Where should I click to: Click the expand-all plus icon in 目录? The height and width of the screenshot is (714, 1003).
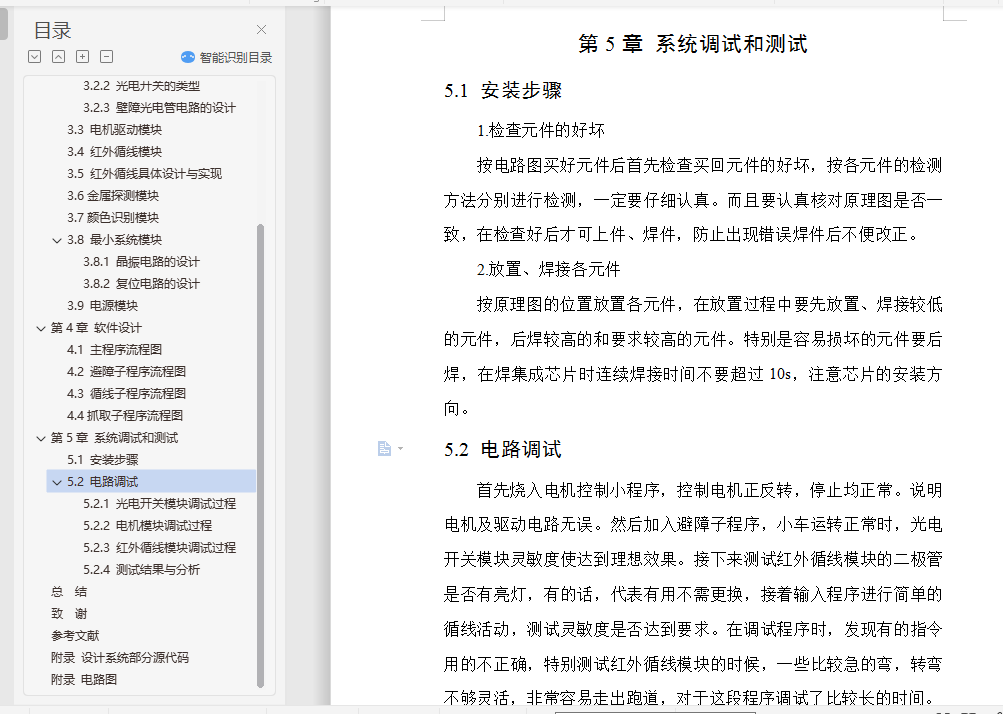click(x=83, y=57)
